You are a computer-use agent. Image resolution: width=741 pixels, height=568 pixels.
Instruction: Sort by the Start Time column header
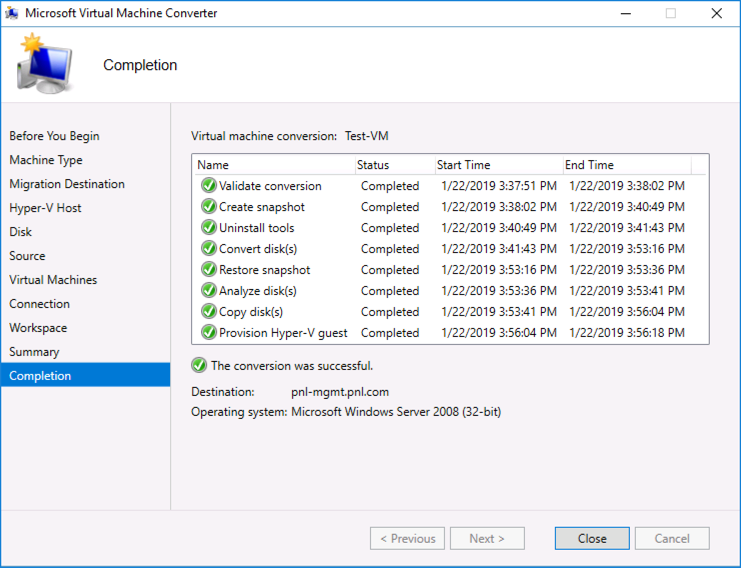499,165
